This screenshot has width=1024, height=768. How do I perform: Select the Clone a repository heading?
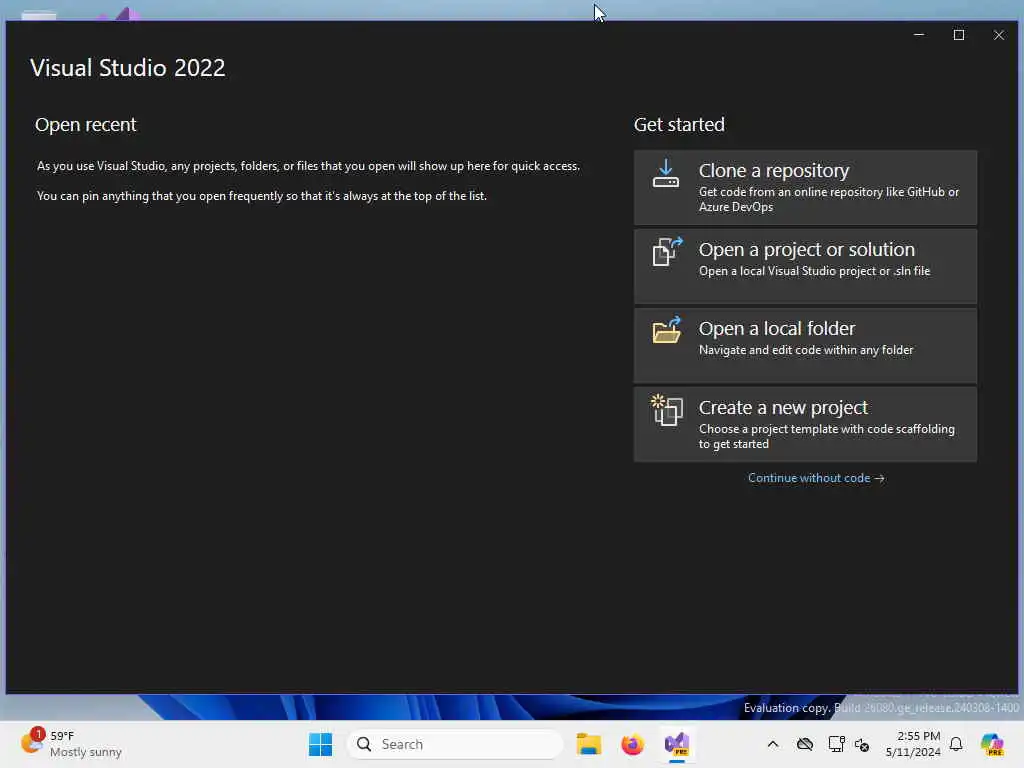tap(773, 170)
